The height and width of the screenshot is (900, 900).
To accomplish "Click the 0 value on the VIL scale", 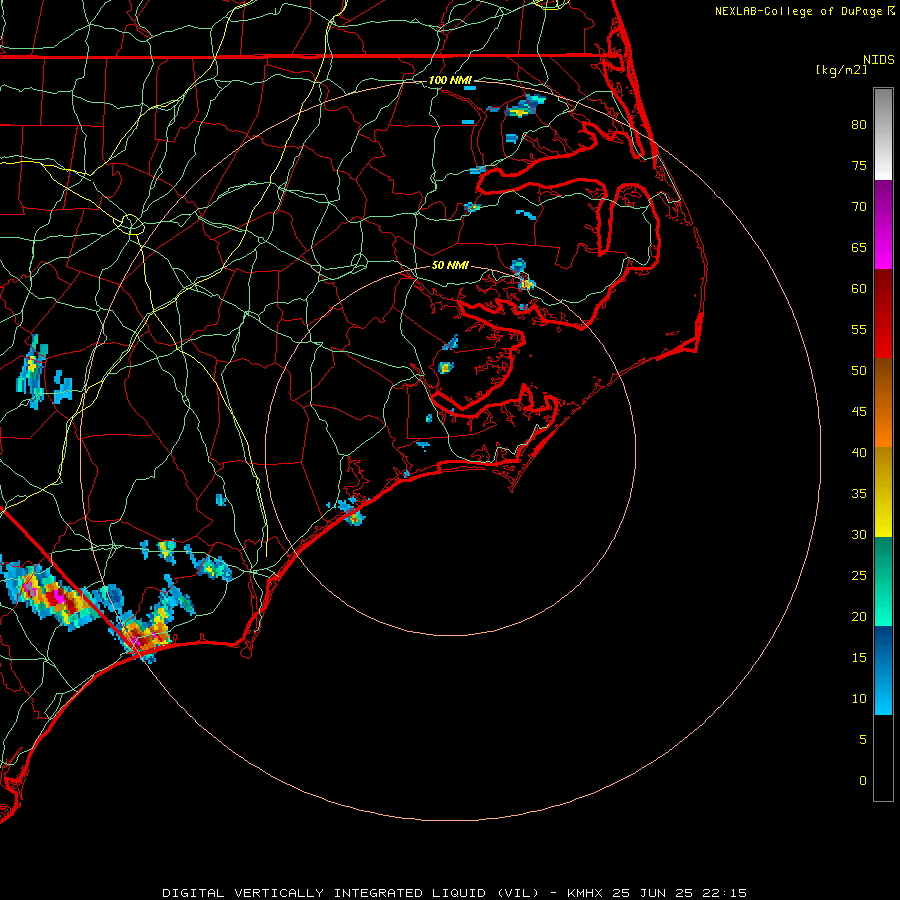I will [863, 781].
